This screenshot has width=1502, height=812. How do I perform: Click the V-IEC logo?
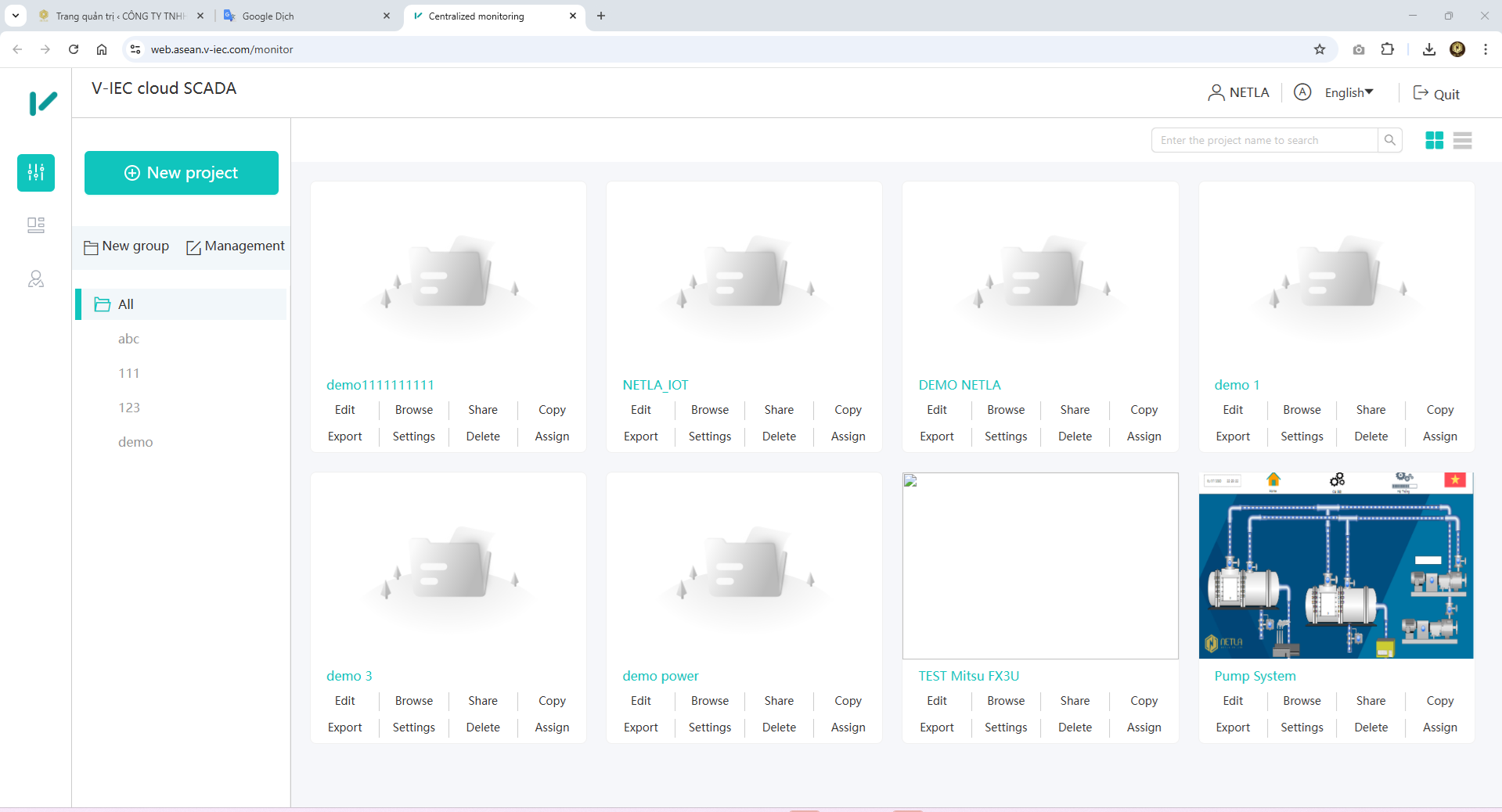pyautogui.click(x=43, y=102)
